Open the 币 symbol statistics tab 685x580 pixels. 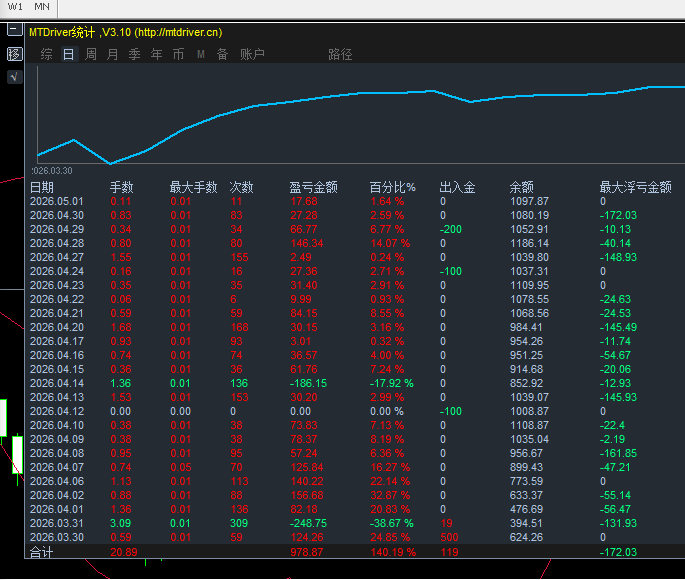(178, 54)
